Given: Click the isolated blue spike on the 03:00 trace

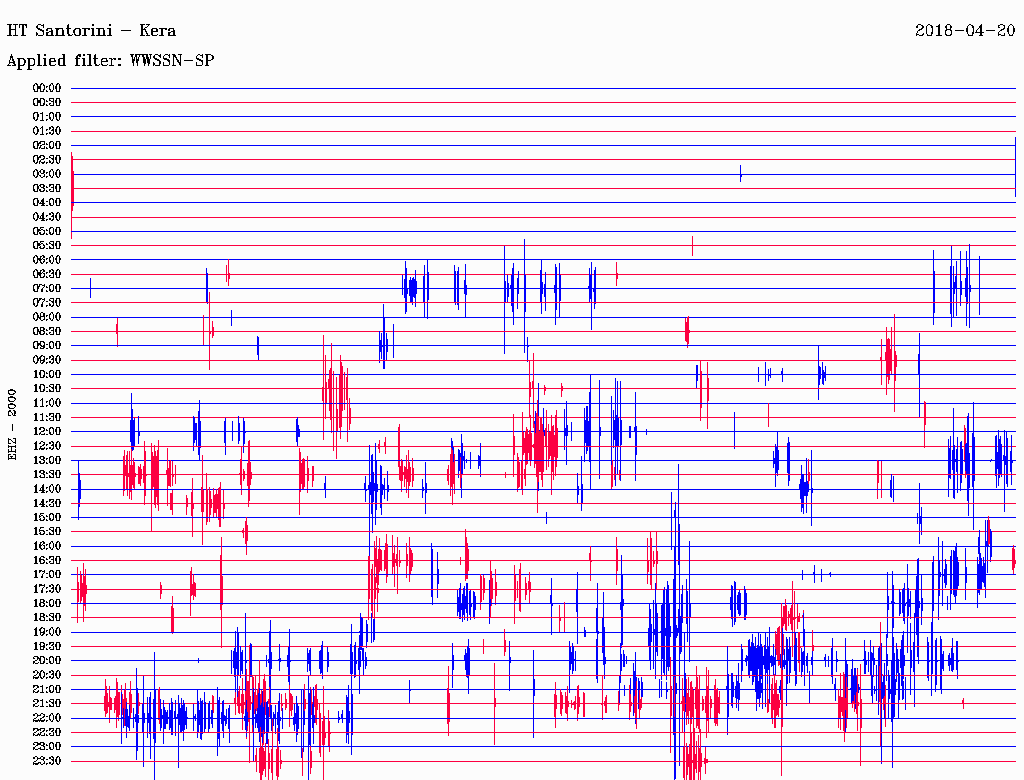Looking at the screenshot, I should pos(740,174).
